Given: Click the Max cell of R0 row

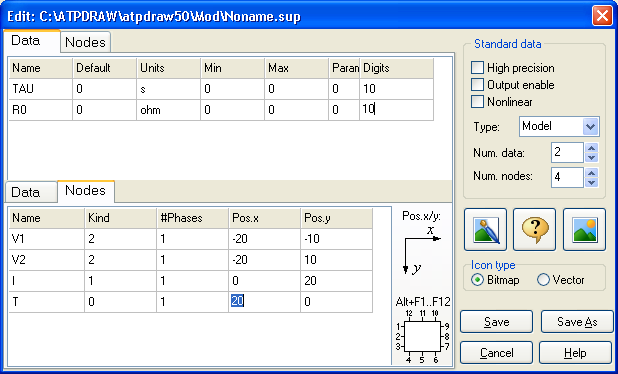Looking at the screenshot, I should click(296, 110).
